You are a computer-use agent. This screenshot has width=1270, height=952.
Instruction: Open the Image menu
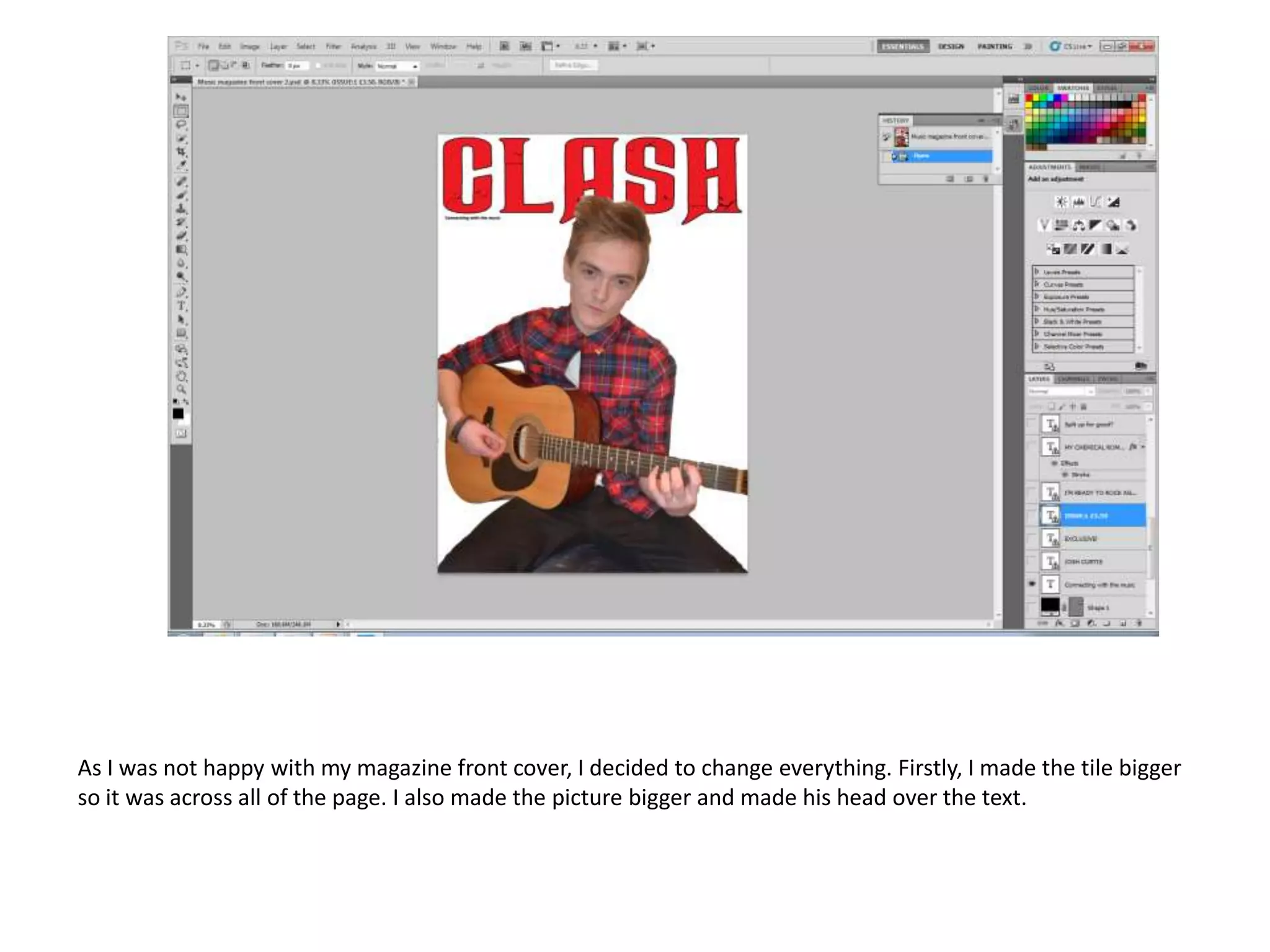coord(250,46)
